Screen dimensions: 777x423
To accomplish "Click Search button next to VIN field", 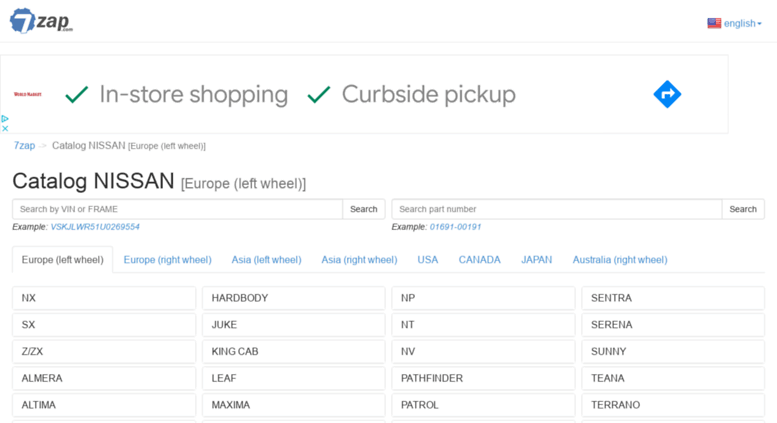I will 364,209.
